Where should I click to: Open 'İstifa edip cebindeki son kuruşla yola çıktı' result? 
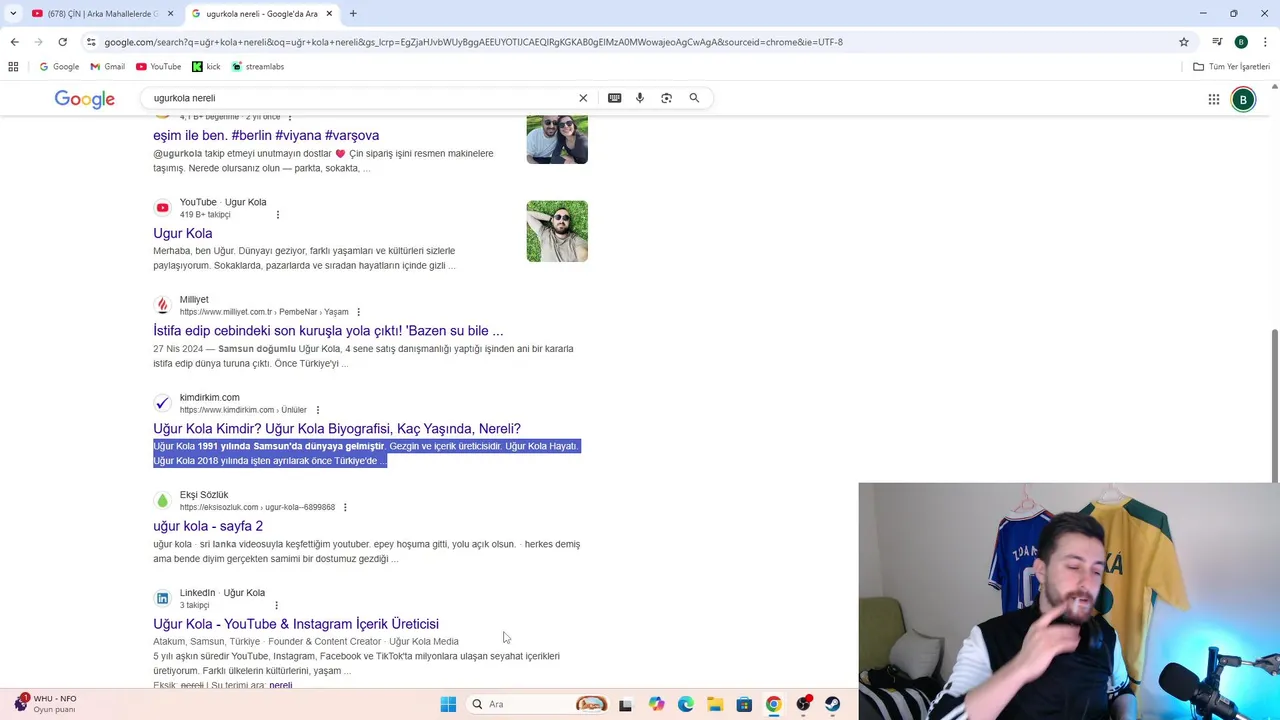328,331
